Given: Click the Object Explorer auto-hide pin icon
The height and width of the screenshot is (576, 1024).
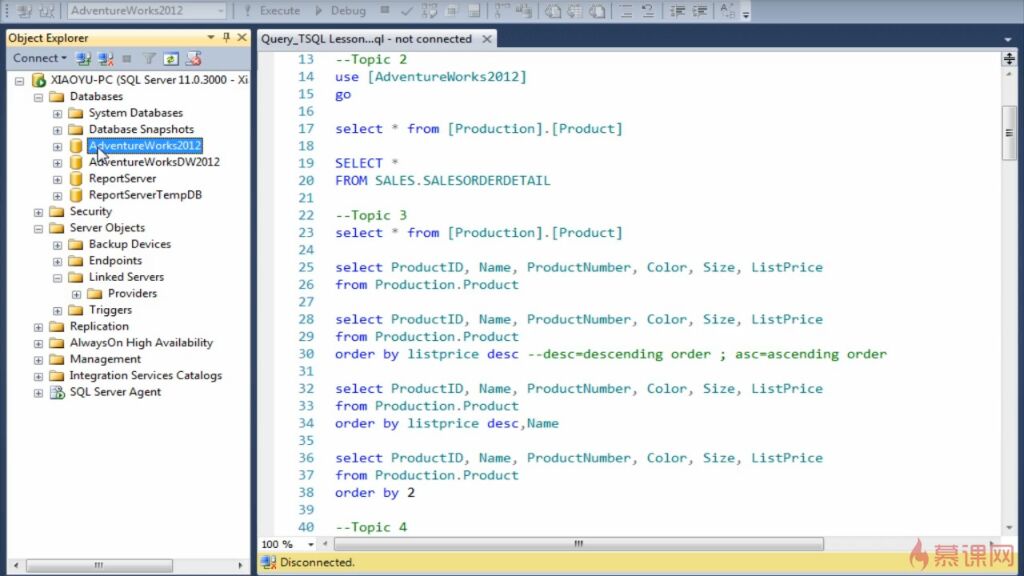Looking at the screenshot, I should tap(226, 38).
